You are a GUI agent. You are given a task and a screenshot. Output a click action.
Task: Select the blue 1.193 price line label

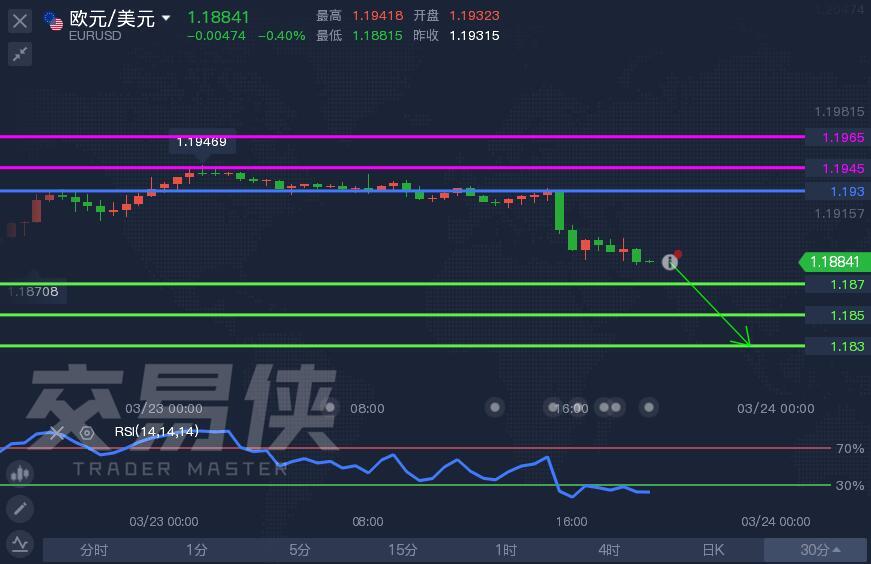pyautogui.click(x=839, y=192)
